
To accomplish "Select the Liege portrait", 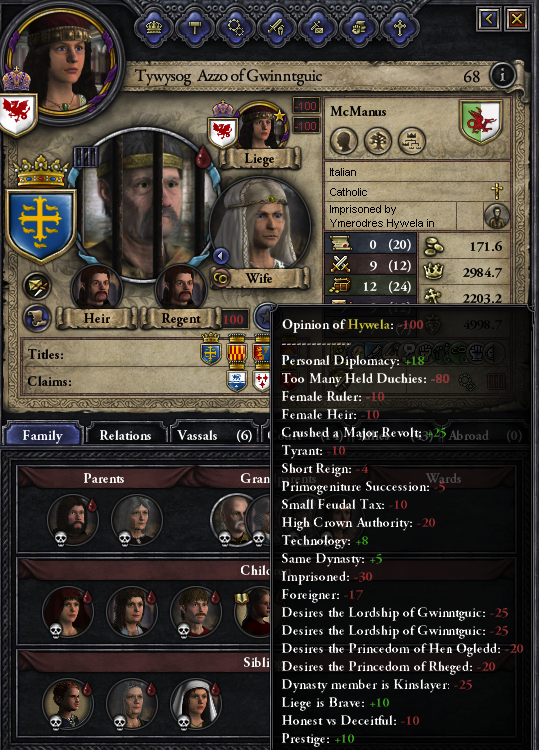I will pyautogui.click(x=260, y=127).
